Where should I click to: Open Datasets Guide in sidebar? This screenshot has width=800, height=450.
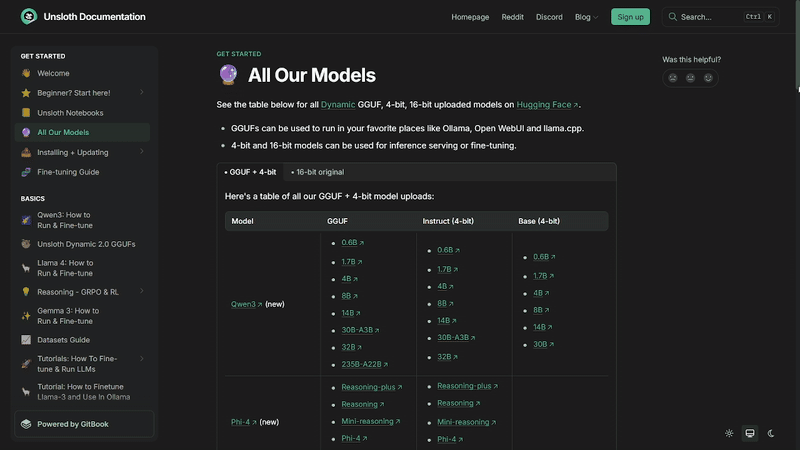pyautogui.click(x=82, y=340)
